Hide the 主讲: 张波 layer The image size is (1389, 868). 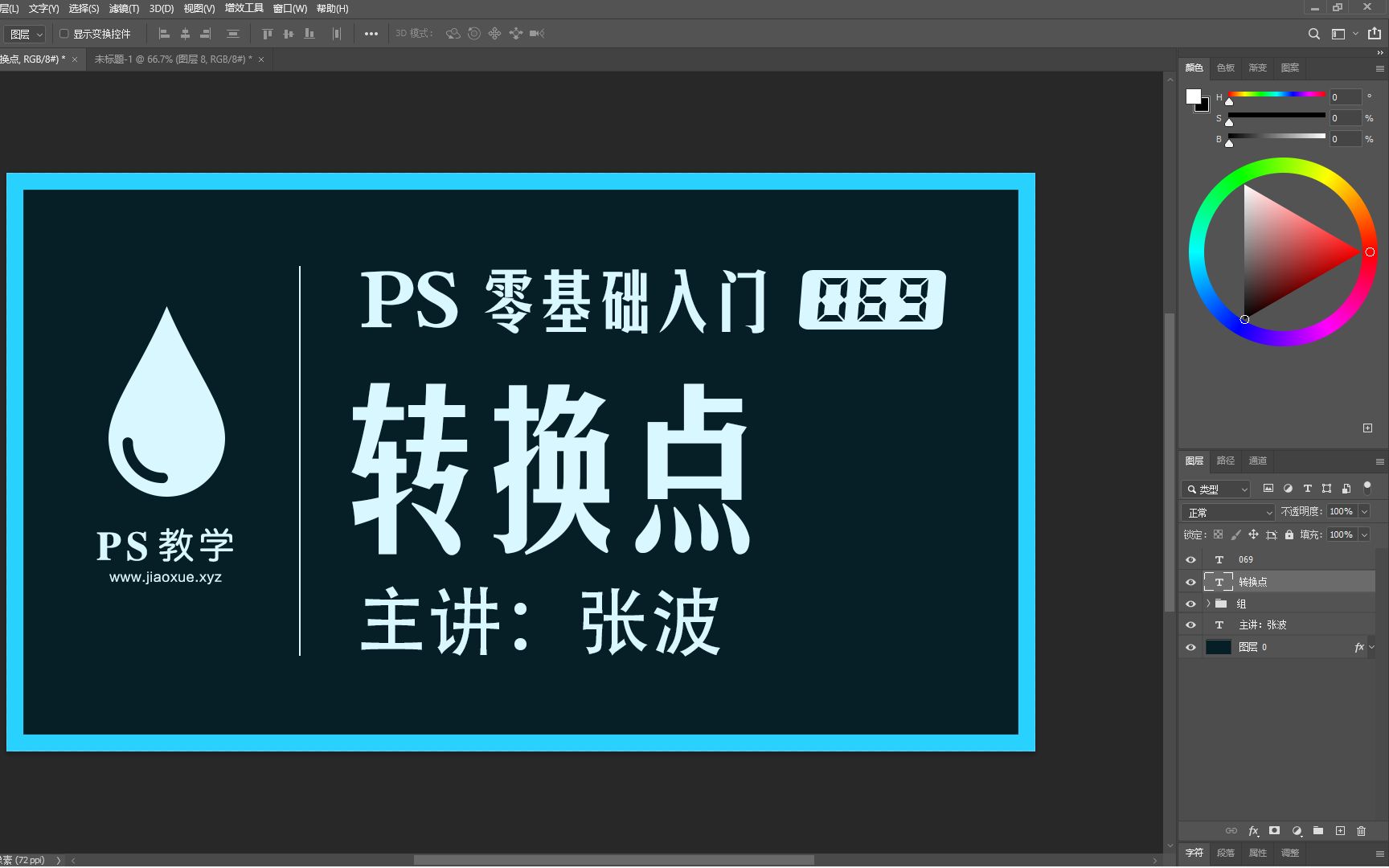coord(1191,624)
